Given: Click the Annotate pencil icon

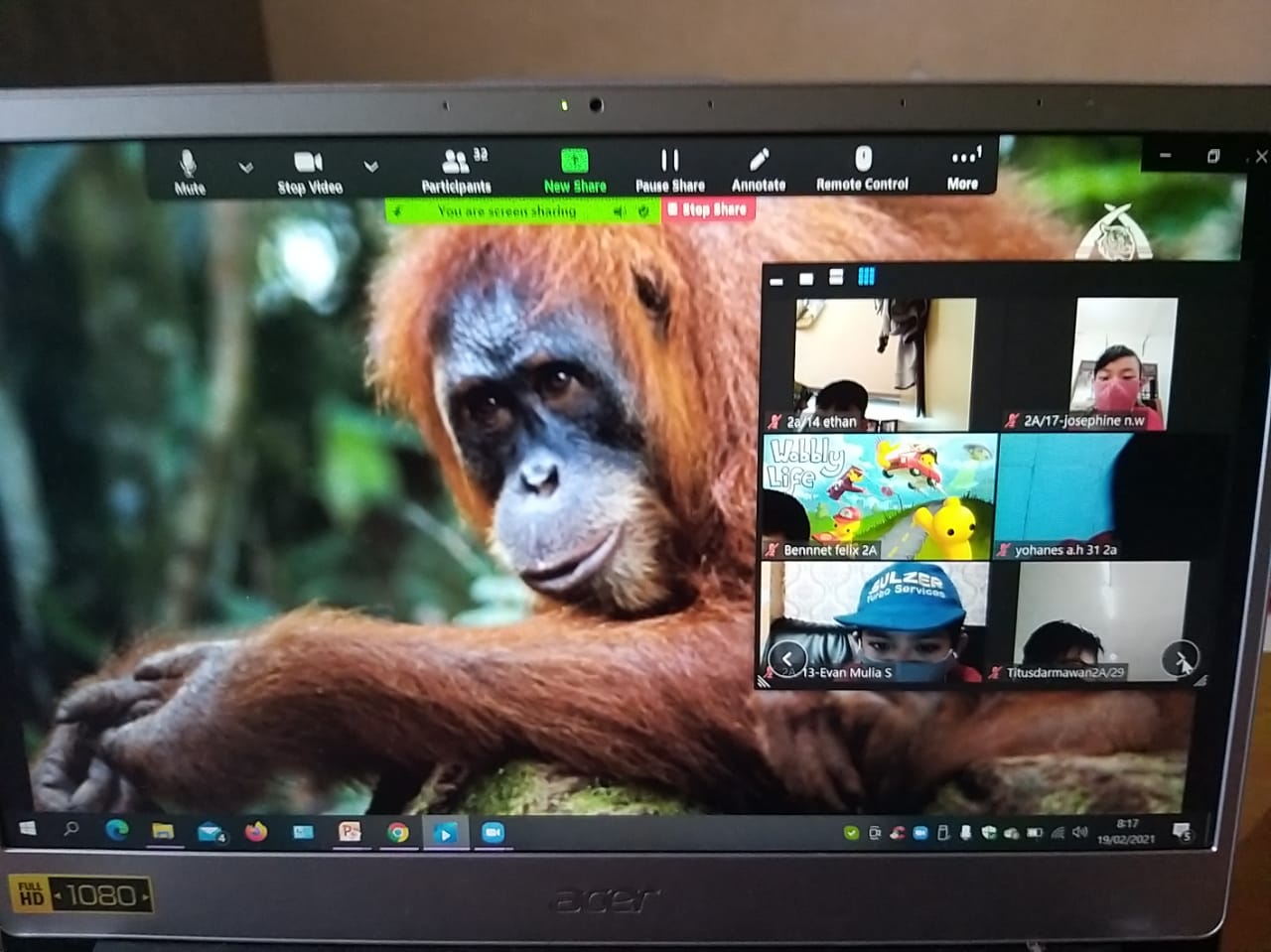Looking at the screenshot, I should pos(759,170).
